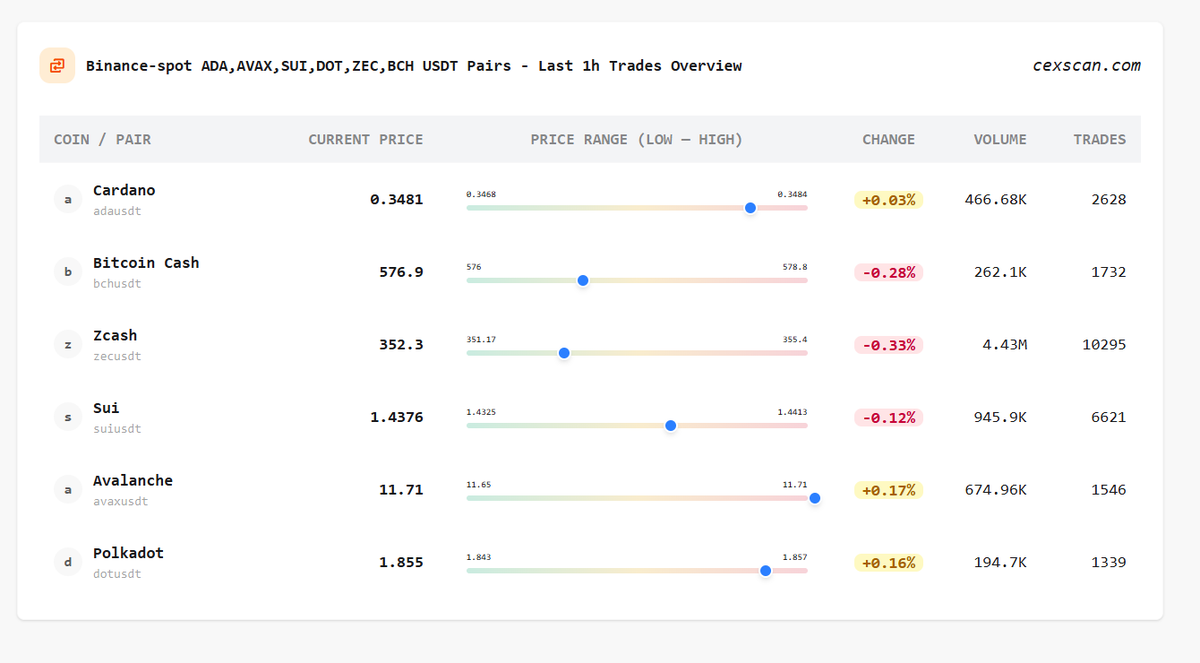The image size is (1200, 663).
Task: Click the Sui price 1.4376
Action: (x=396, y=417)
